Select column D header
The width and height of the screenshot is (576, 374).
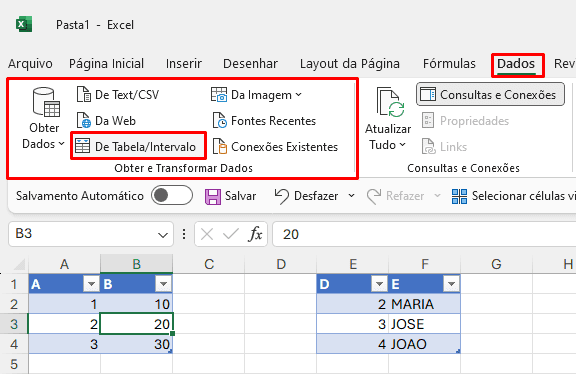click(281, 264)
